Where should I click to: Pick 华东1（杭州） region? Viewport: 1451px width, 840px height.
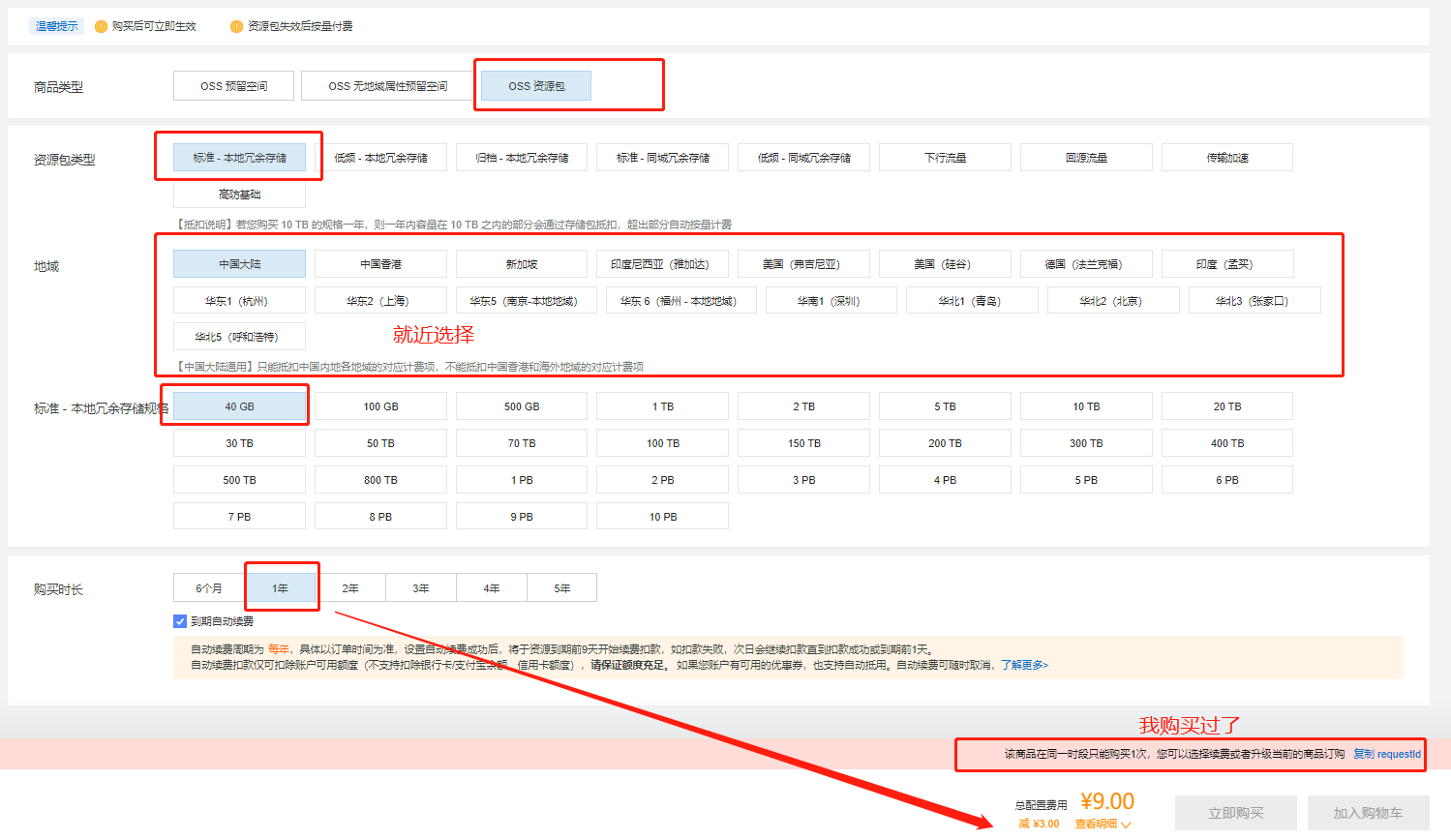(239, 301)
